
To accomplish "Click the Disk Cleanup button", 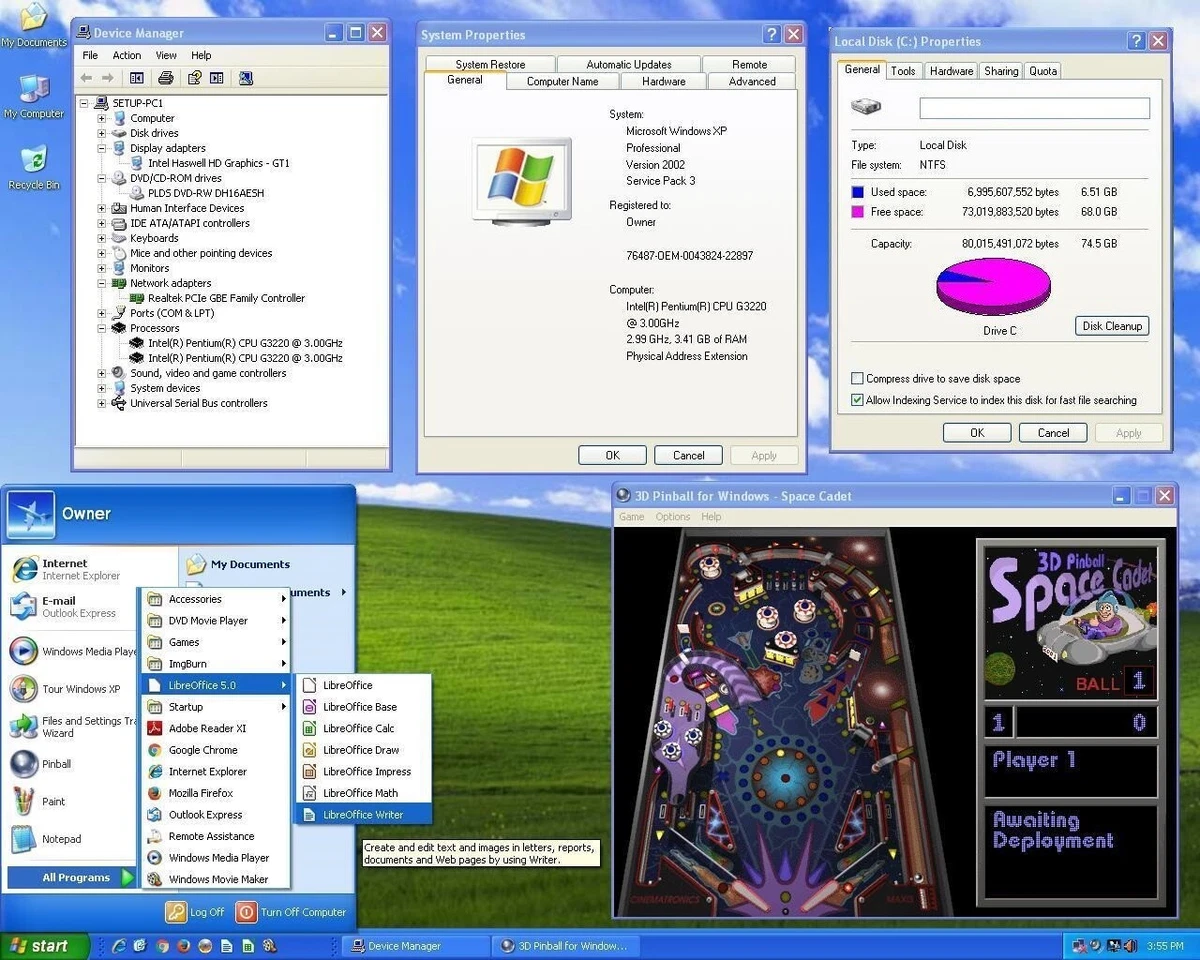I will (x=1111, y=325).
